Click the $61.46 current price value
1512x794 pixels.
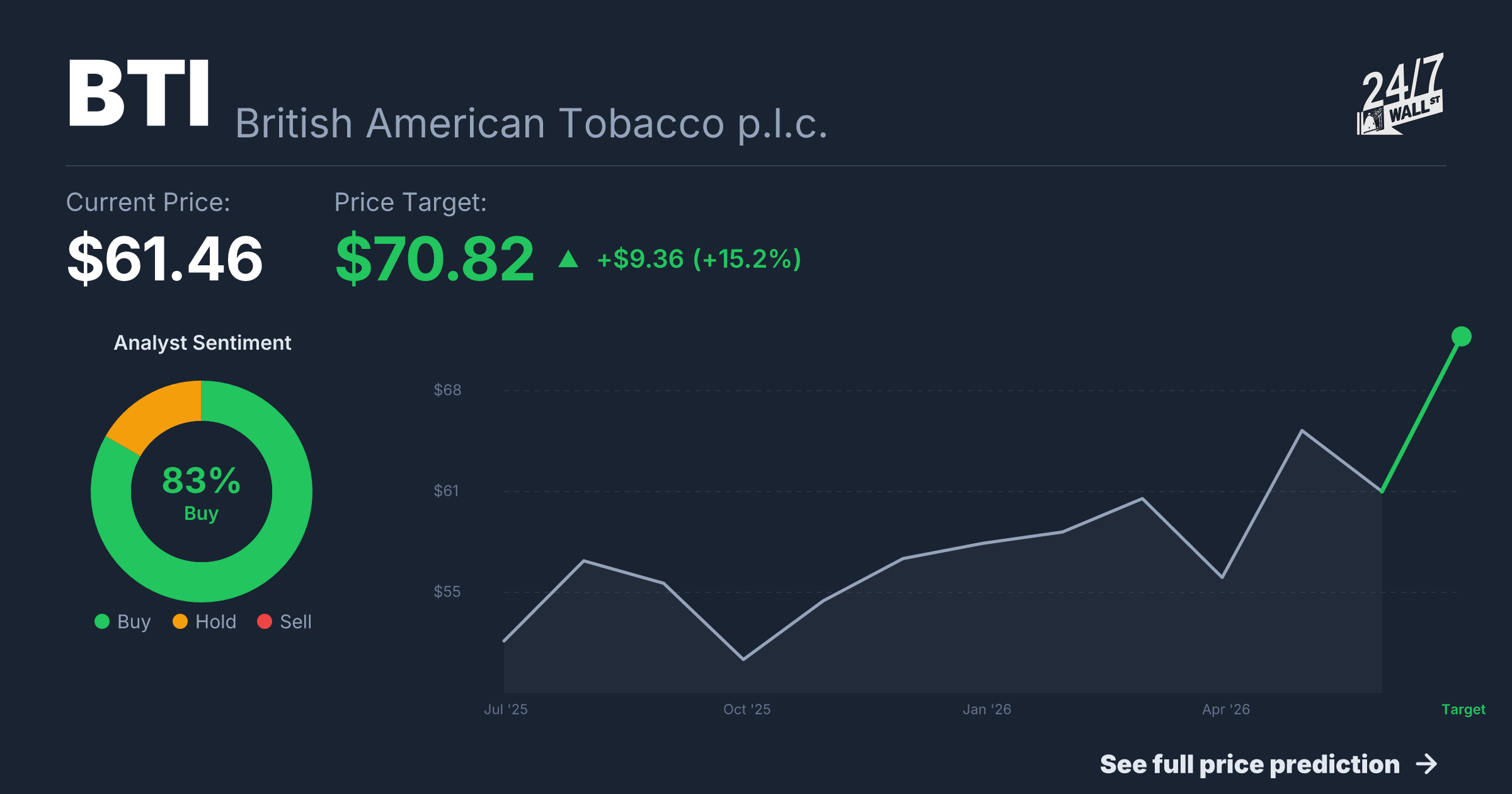[x=165, y=259]
